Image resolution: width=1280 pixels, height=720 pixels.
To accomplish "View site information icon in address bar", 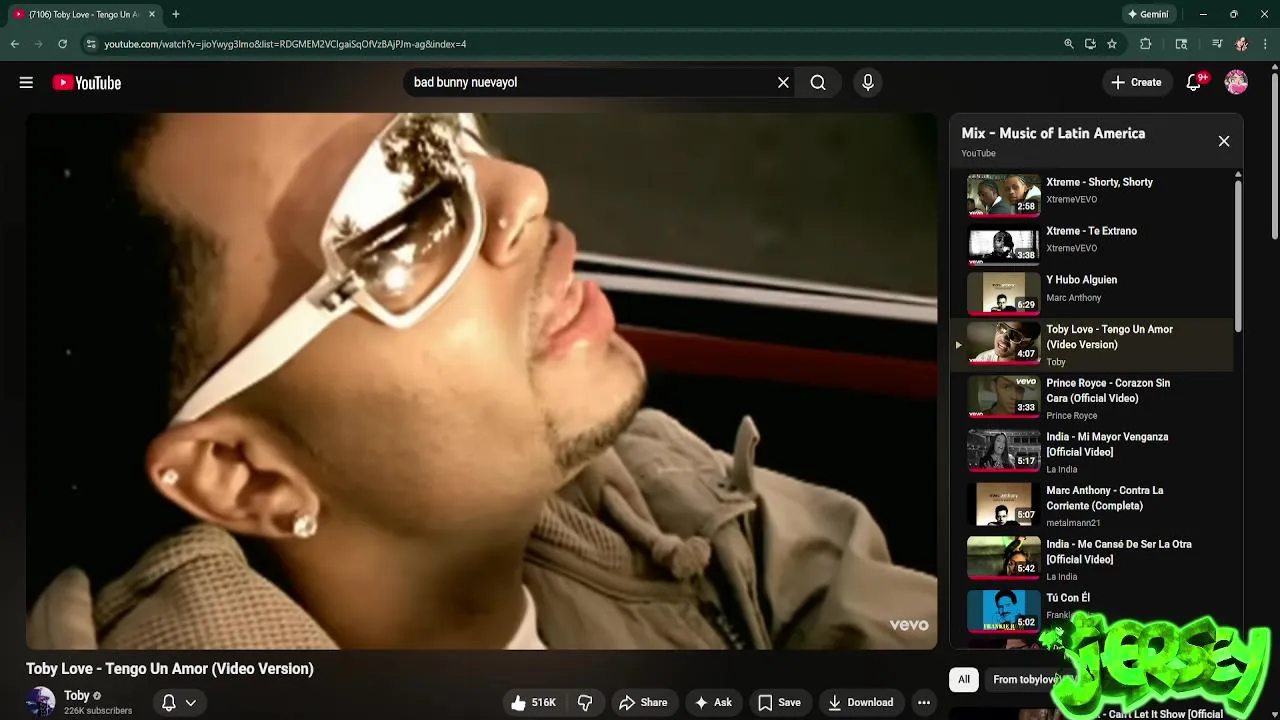I will pos(91,44).
